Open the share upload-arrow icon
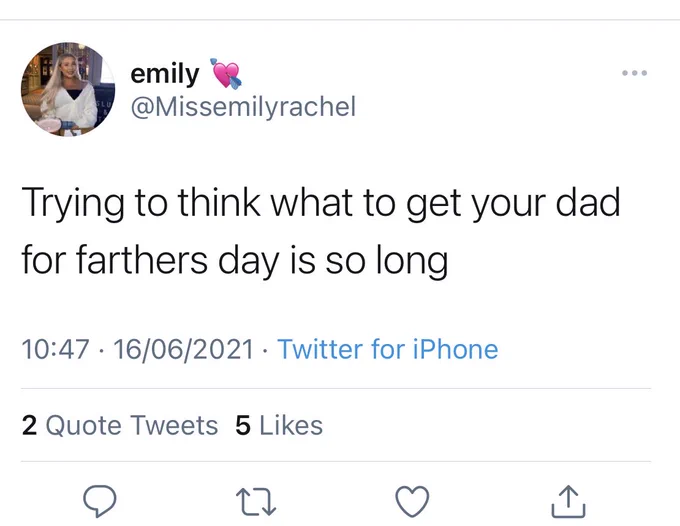 (569, 502)
